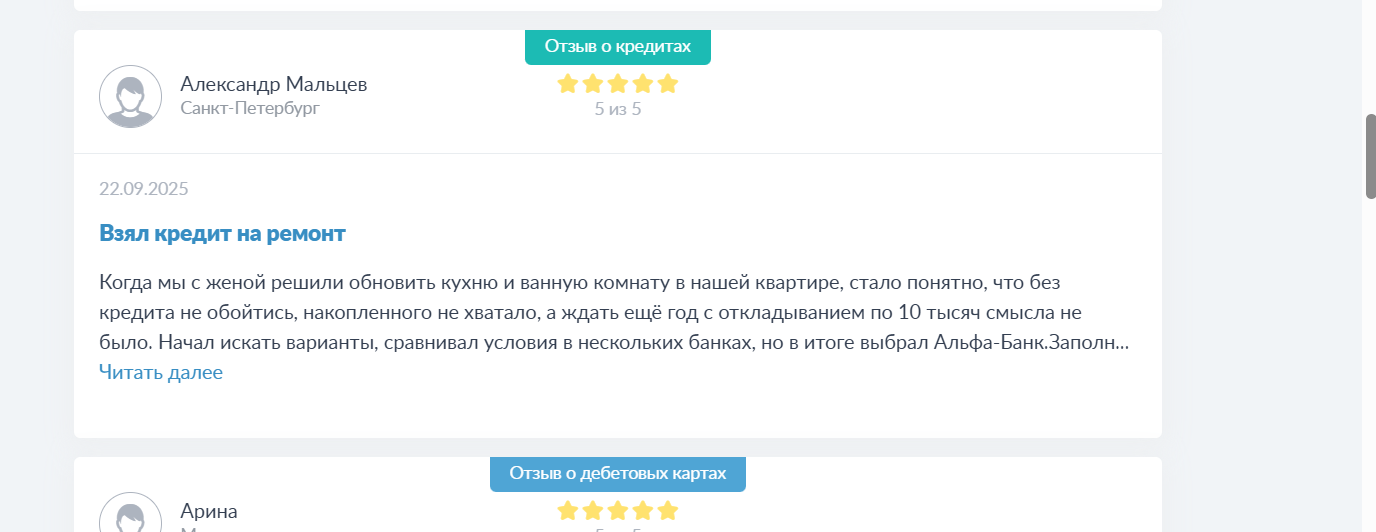This screenshot has width=1376, height=532.
Task: Click the first star in Александр Мальцев's rating
Action: tap(568, 84)
